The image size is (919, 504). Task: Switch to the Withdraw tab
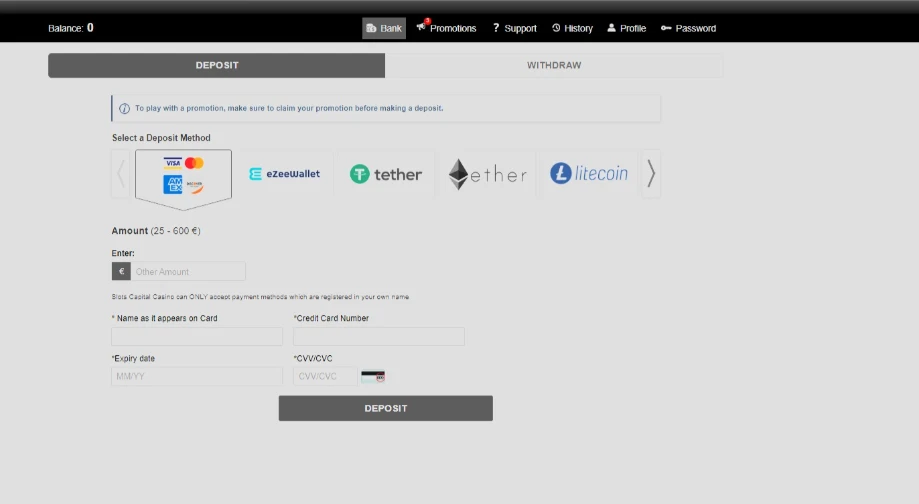[x=554, y=66]
